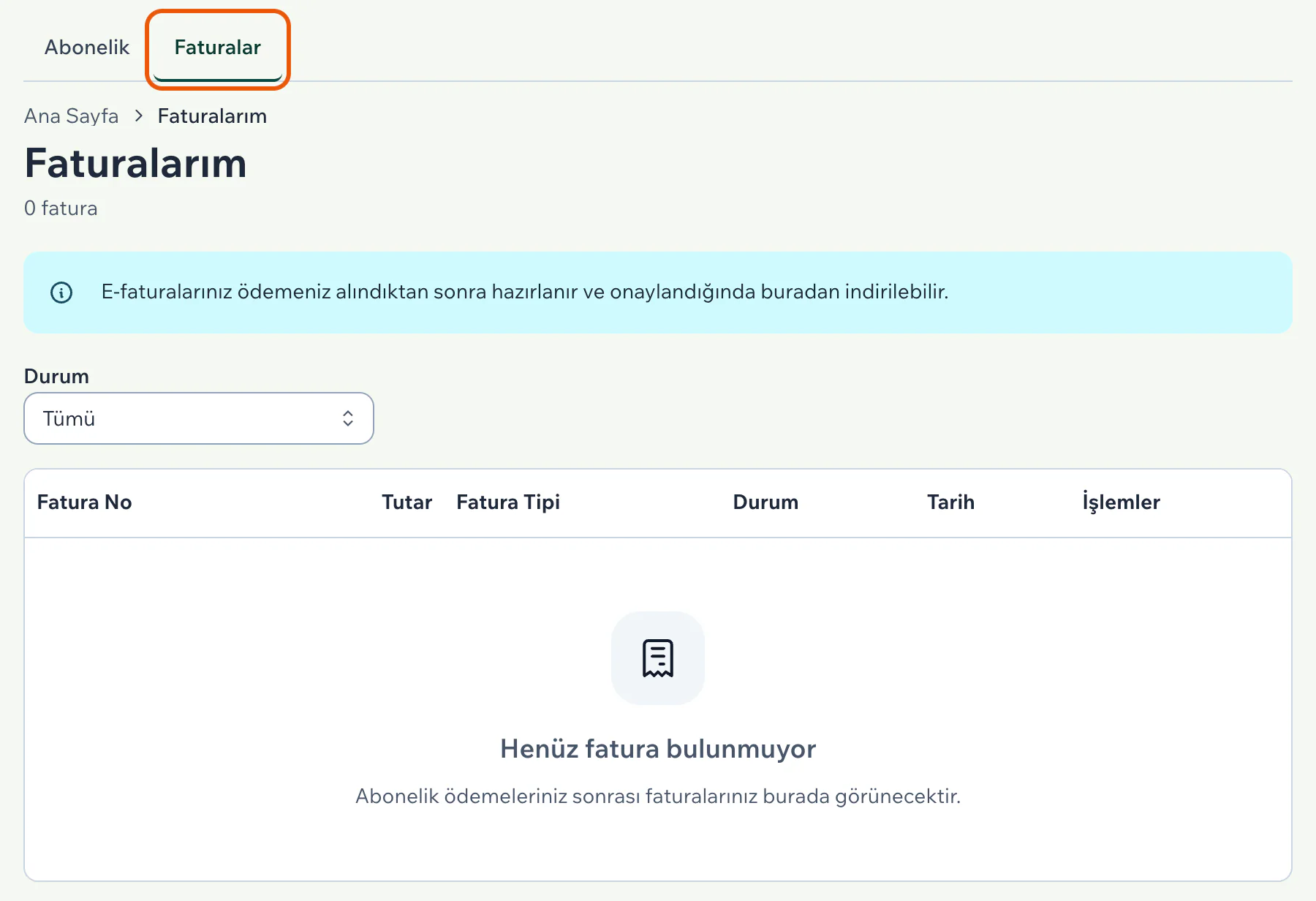
Task: Click the Durum label above the filter
Action: point(56,377)
